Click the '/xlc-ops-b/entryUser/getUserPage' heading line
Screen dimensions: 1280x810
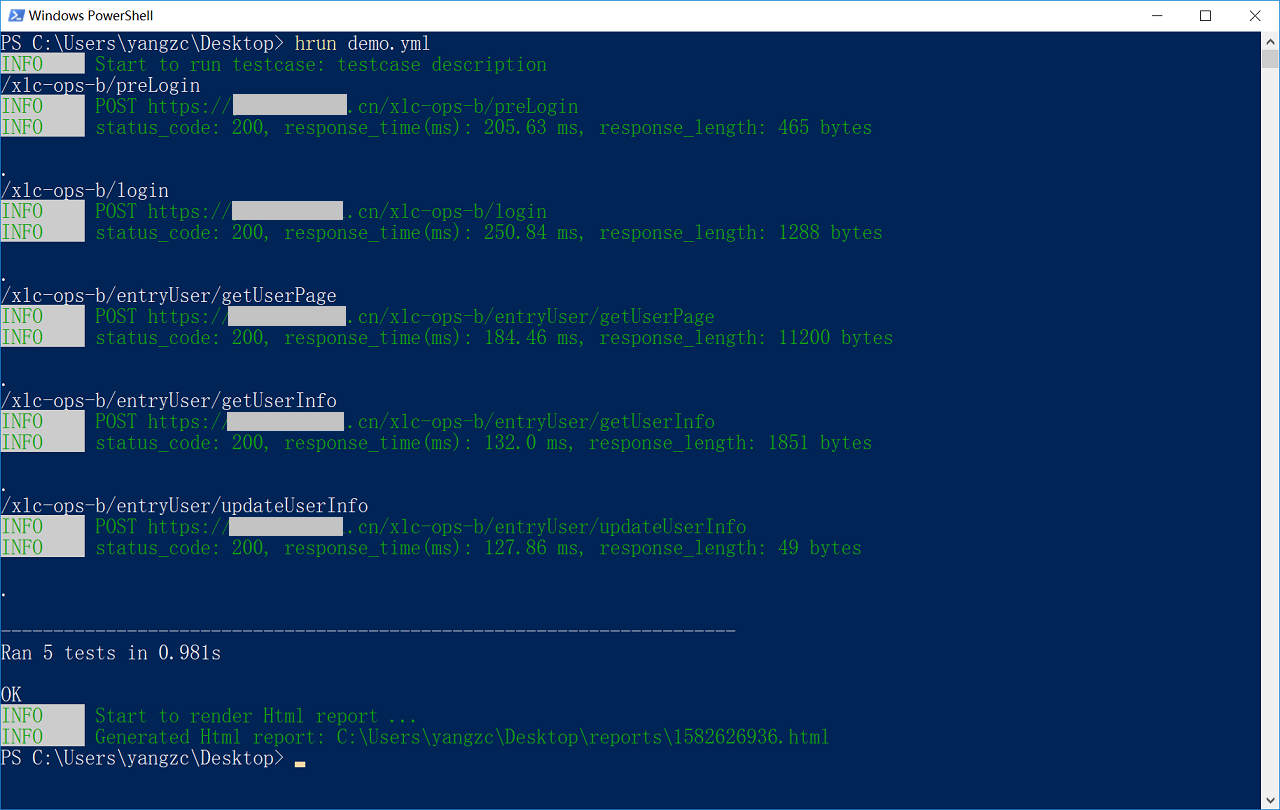tap(168, 295)
